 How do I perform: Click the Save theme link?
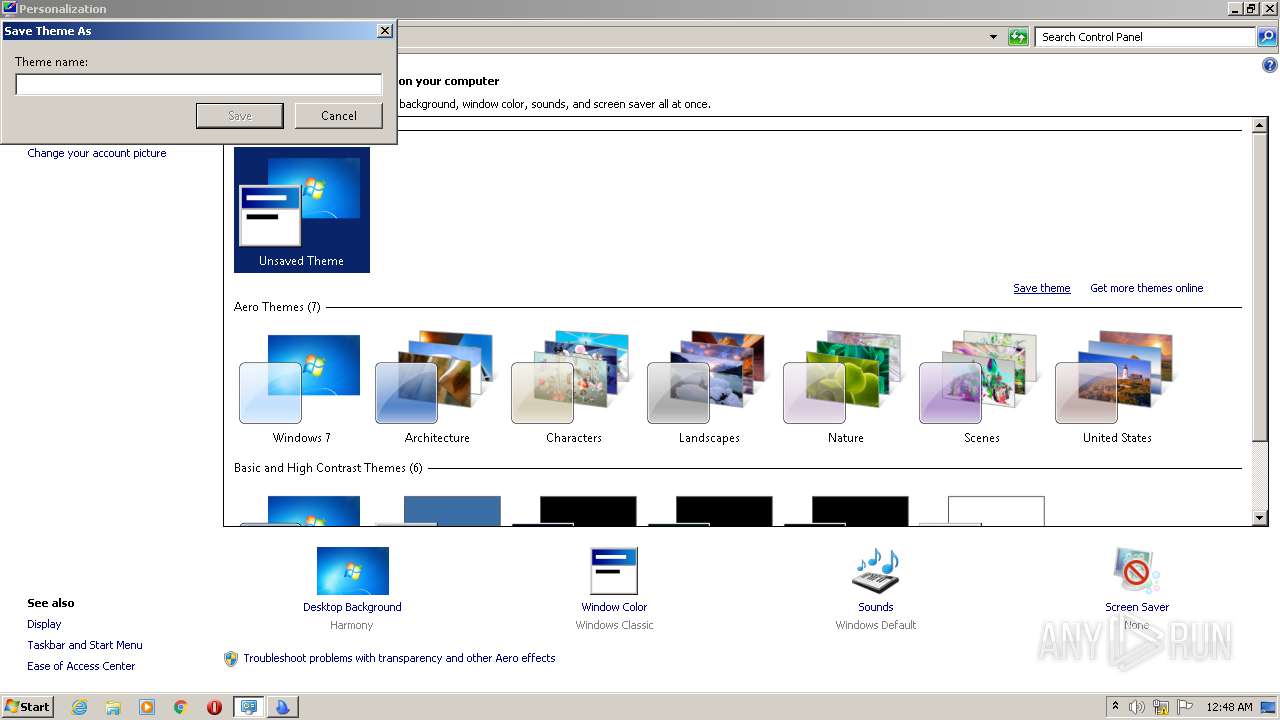1041,288
